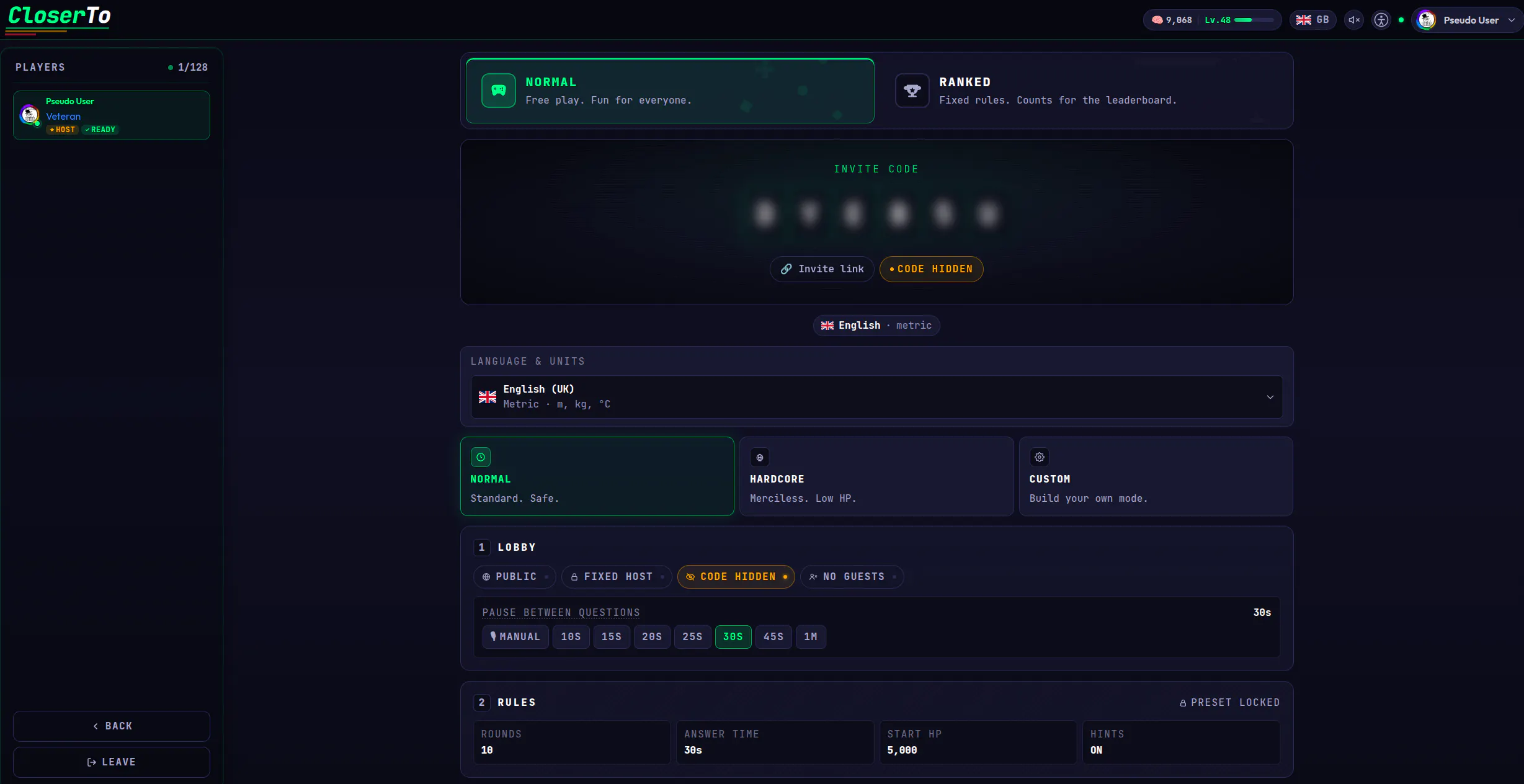Click the globe icon in PUBLIC chip

click(x=486, y=577)
